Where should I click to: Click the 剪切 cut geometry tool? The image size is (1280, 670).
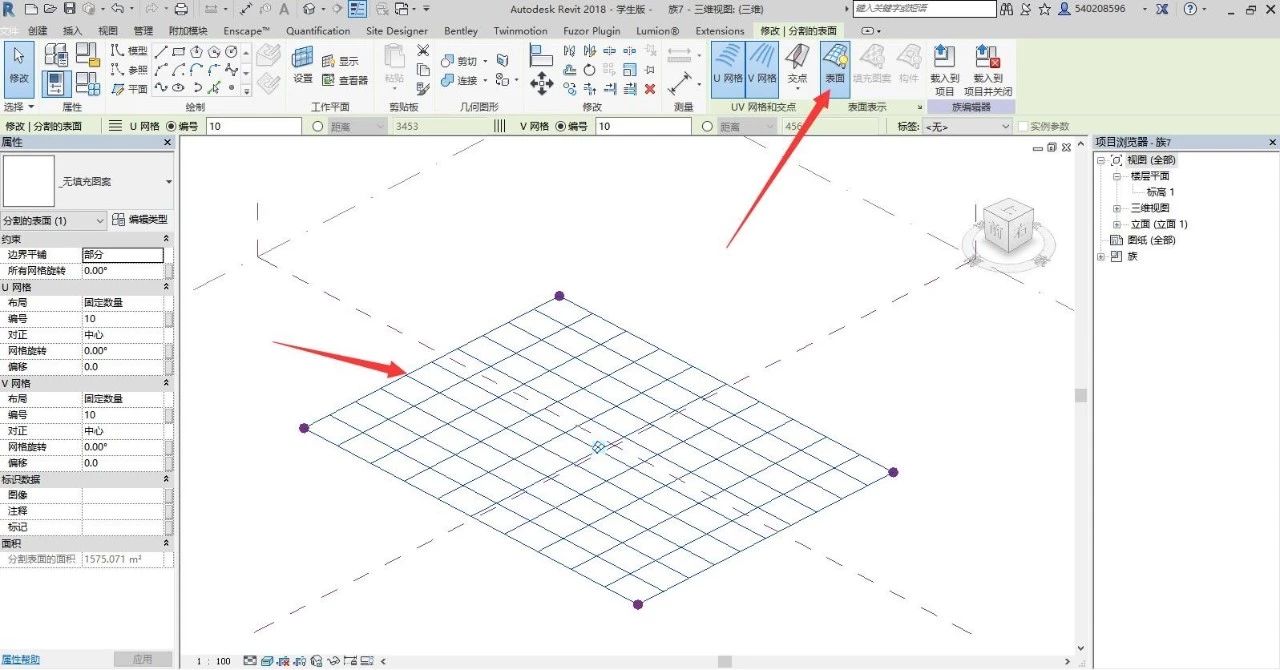point(461,61)
